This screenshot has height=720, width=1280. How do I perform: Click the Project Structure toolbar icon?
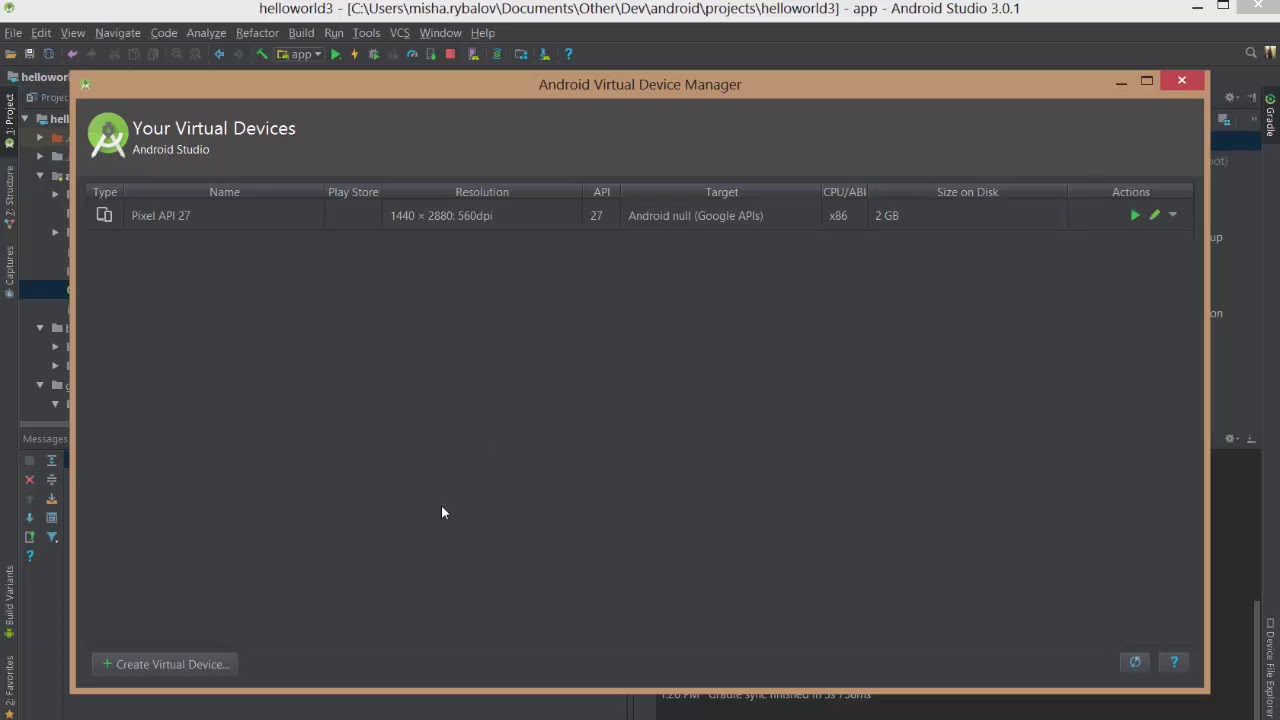tap(521, 54)
